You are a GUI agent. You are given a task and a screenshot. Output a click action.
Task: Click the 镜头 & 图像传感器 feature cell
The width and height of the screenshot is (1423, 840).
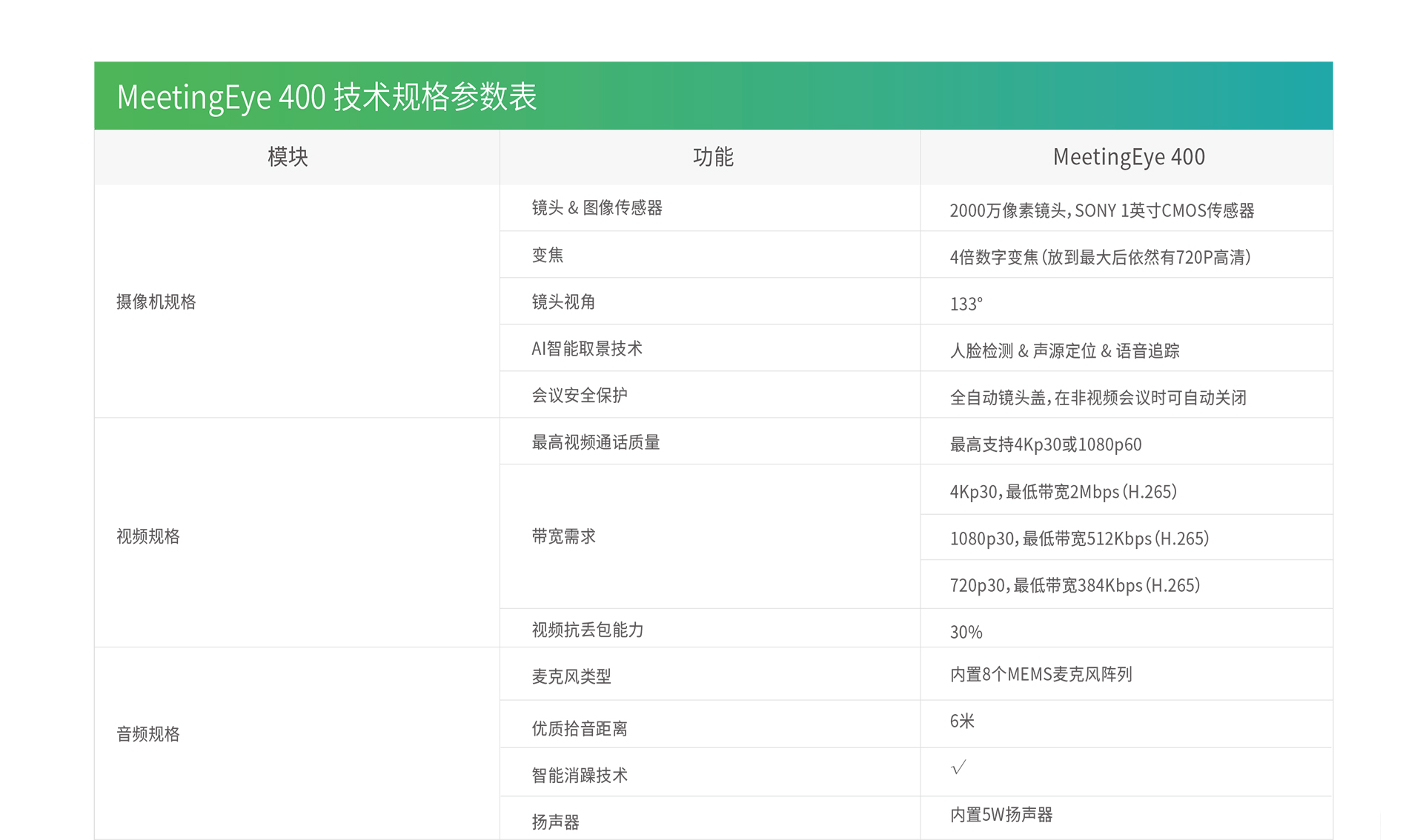click(x=597, y=208)
